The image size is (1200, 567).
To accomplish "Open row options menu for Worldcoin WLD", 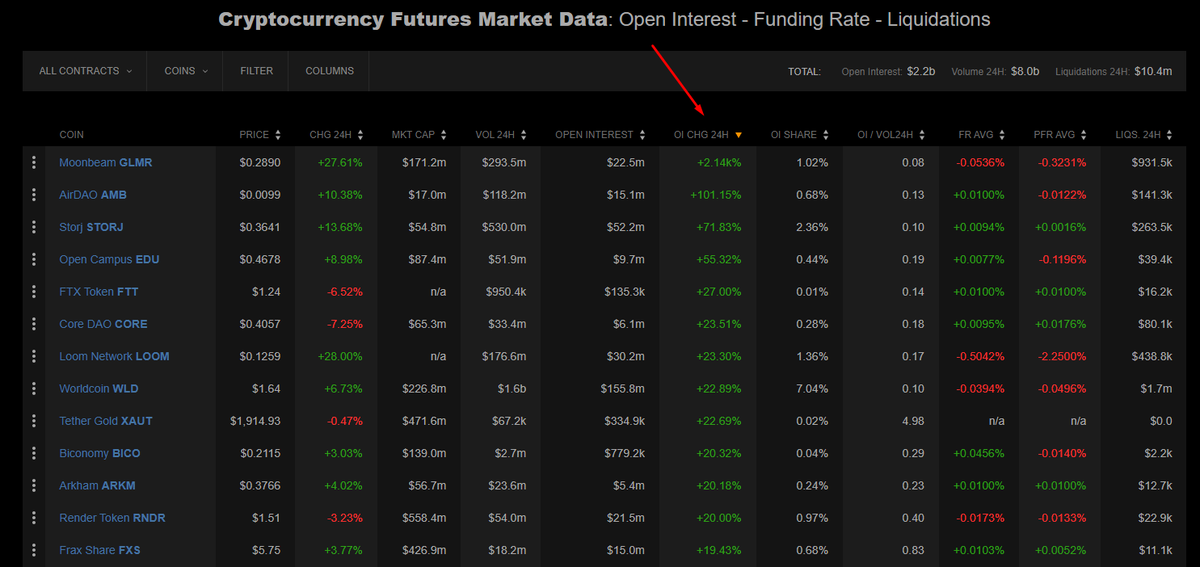I will click(x=34, y=389).
